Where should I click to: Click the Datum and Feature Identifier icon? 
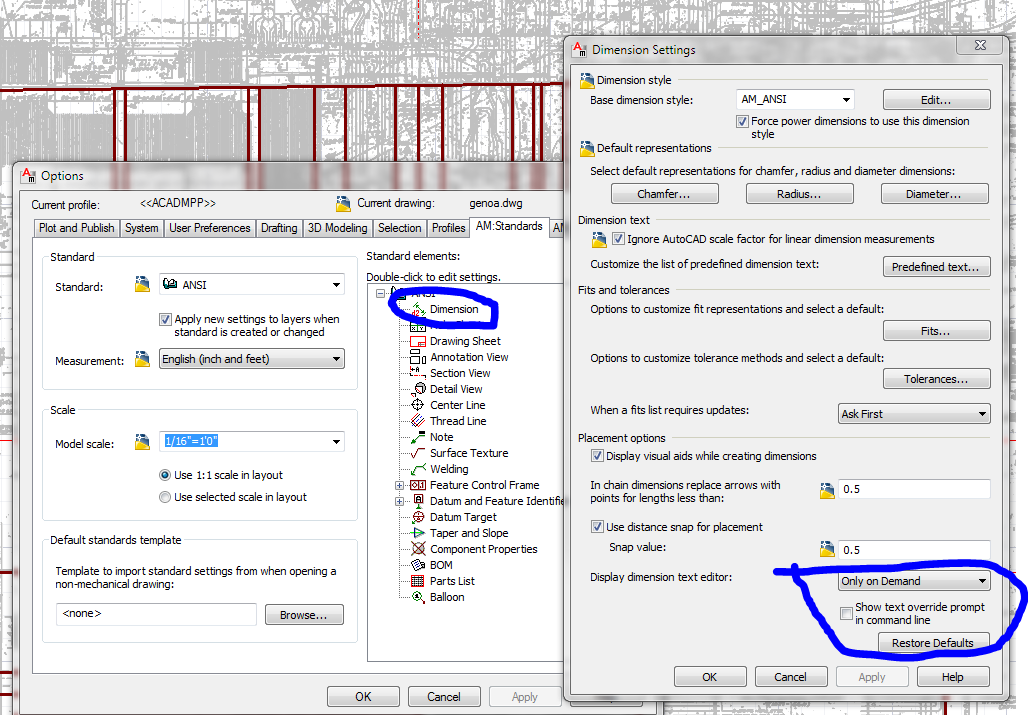[x=418, y=501]
